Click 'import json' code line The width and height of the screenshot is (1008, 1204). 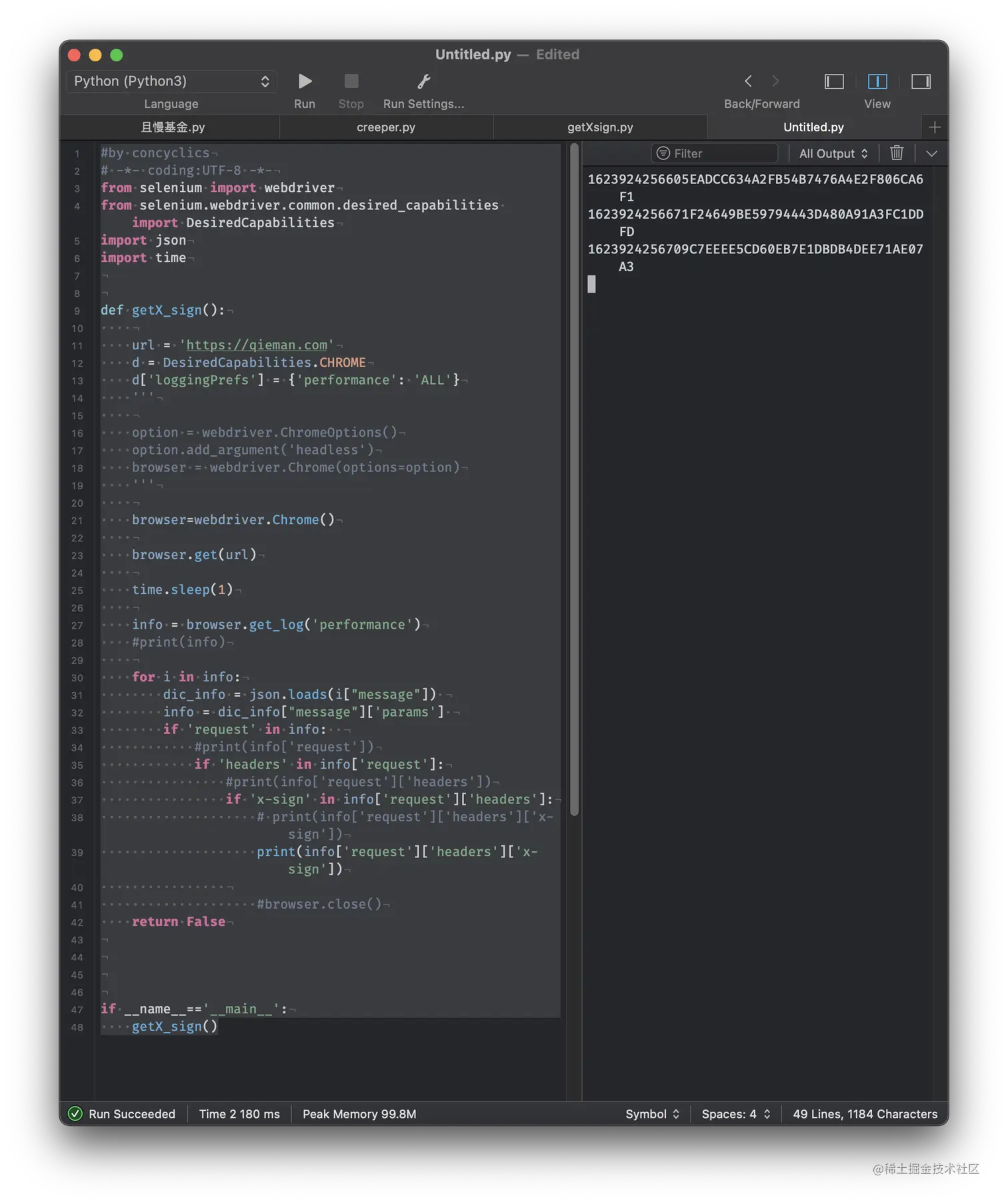(143, 240)
